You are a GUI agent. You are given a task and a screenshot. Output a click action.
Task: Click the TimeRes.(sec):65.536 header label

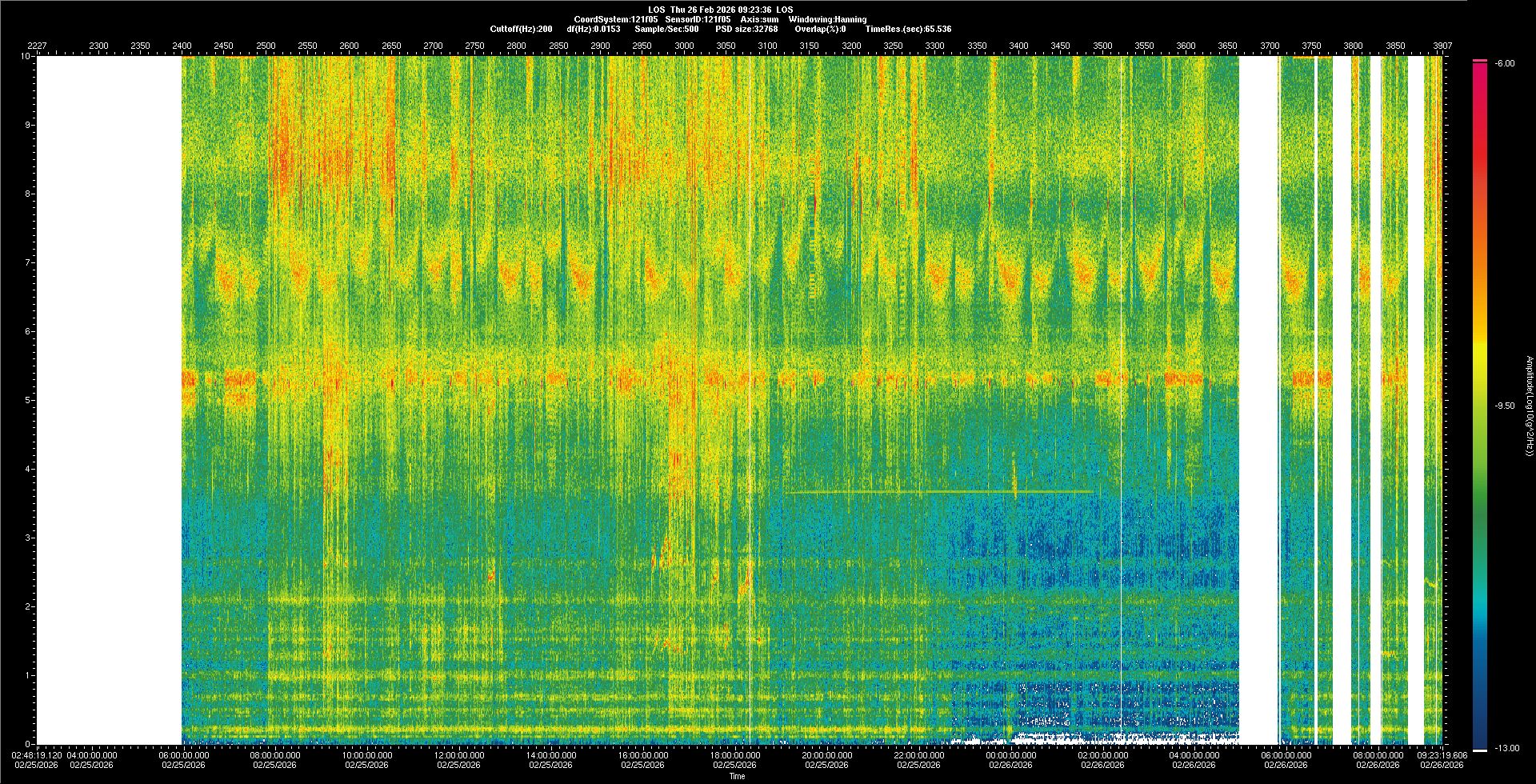pos(908,29)
